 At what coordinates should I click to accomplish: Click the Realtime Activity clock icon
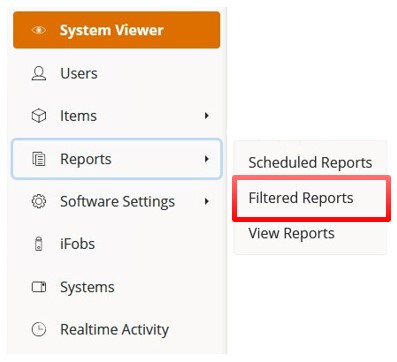tap(39, 329)
